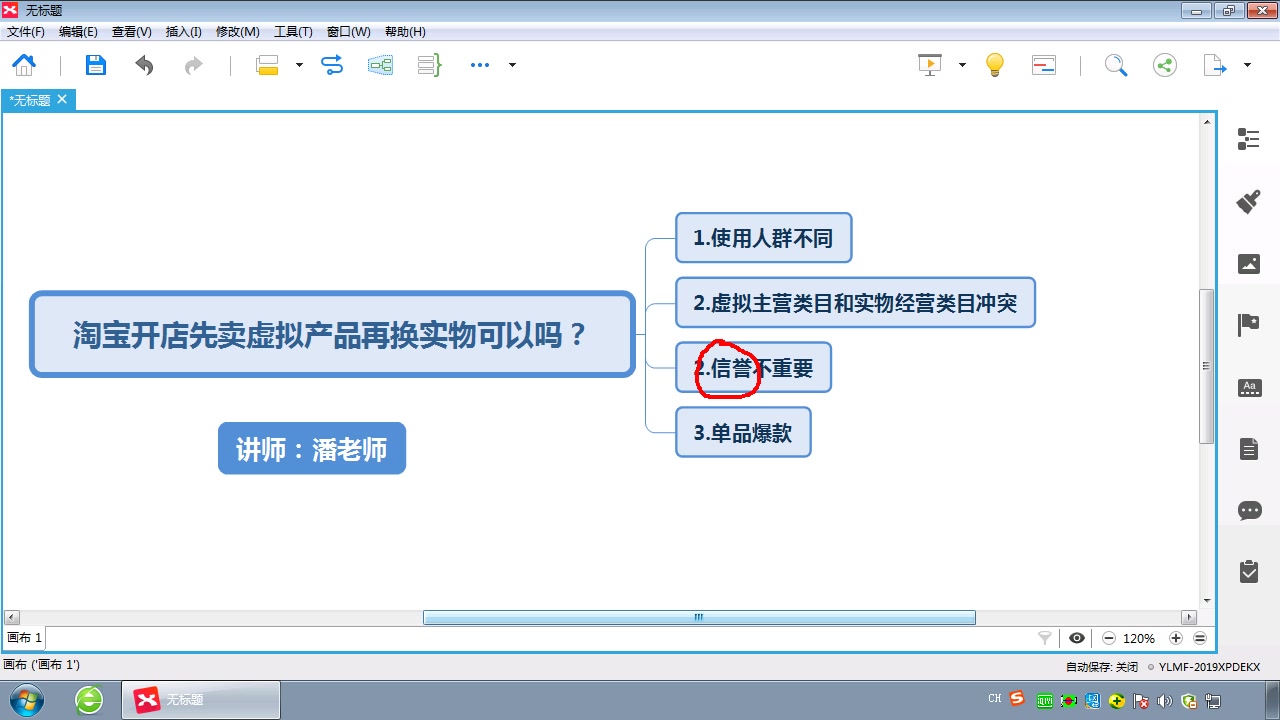Export the mind map file
The width and height of the screenshot is (1280, 720).
1215,65
